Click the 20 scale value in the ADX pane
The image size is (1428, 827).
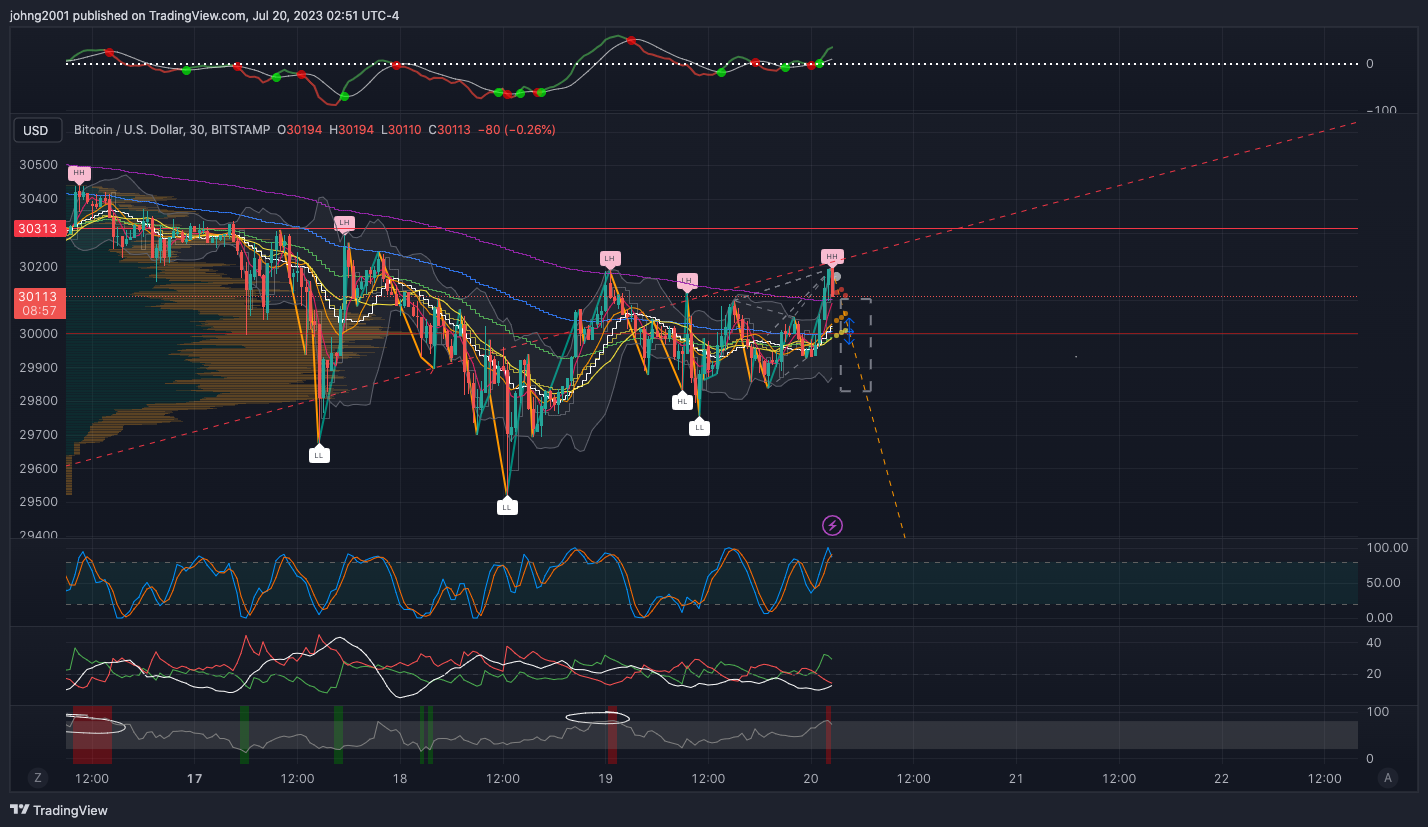pyautogui.click(x=1373, y=674)
